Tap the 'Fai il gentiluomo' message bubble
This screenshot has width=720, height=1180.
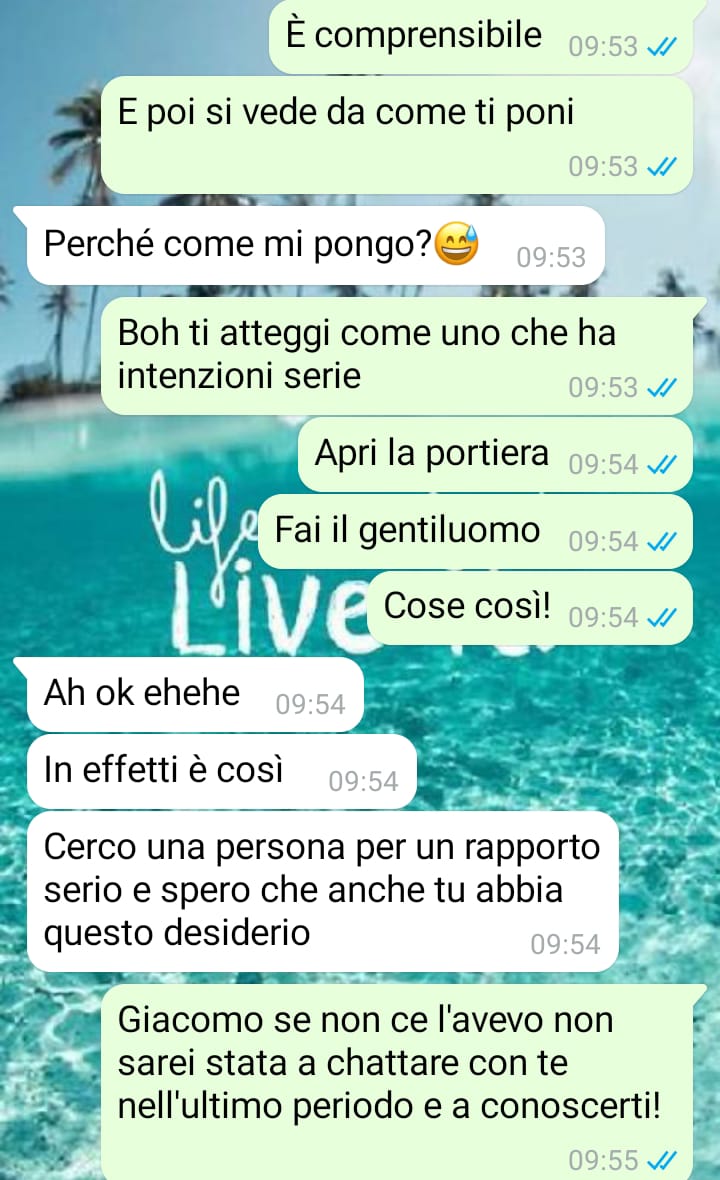tap(475, 531)
